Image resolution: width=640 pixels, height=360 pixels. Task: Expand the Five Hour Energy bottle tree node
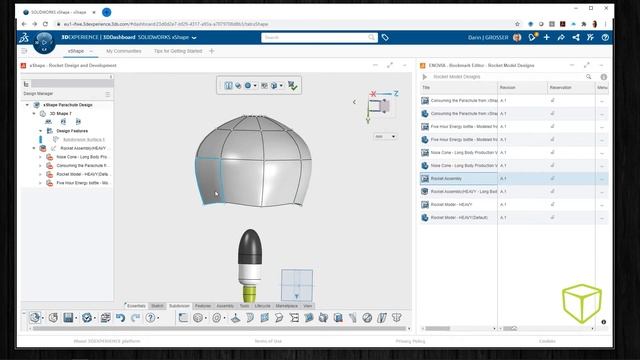pyautogui.click(x=40, y=183)
